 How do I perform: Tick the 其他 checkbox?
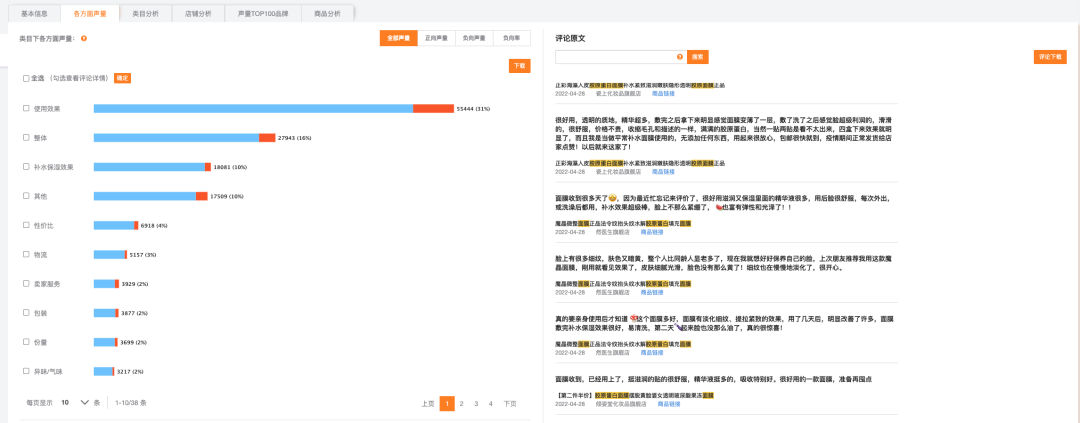pos(26,196)
